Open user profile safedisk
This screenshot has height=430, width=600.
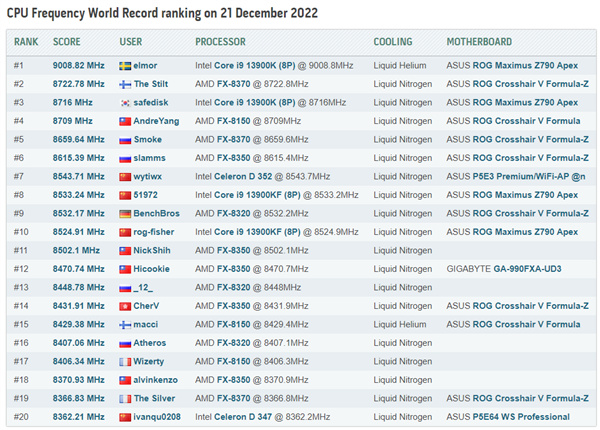(x=151, y=103)
